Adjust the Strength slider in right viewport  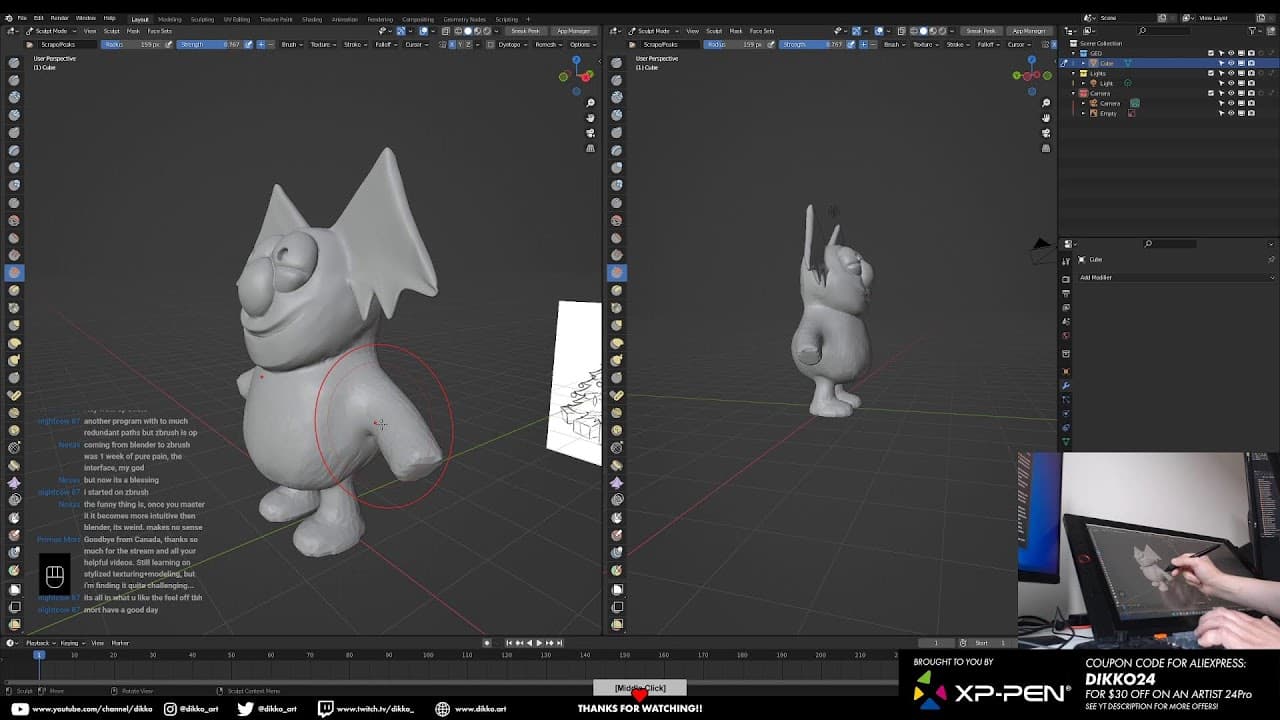[812, 44]
